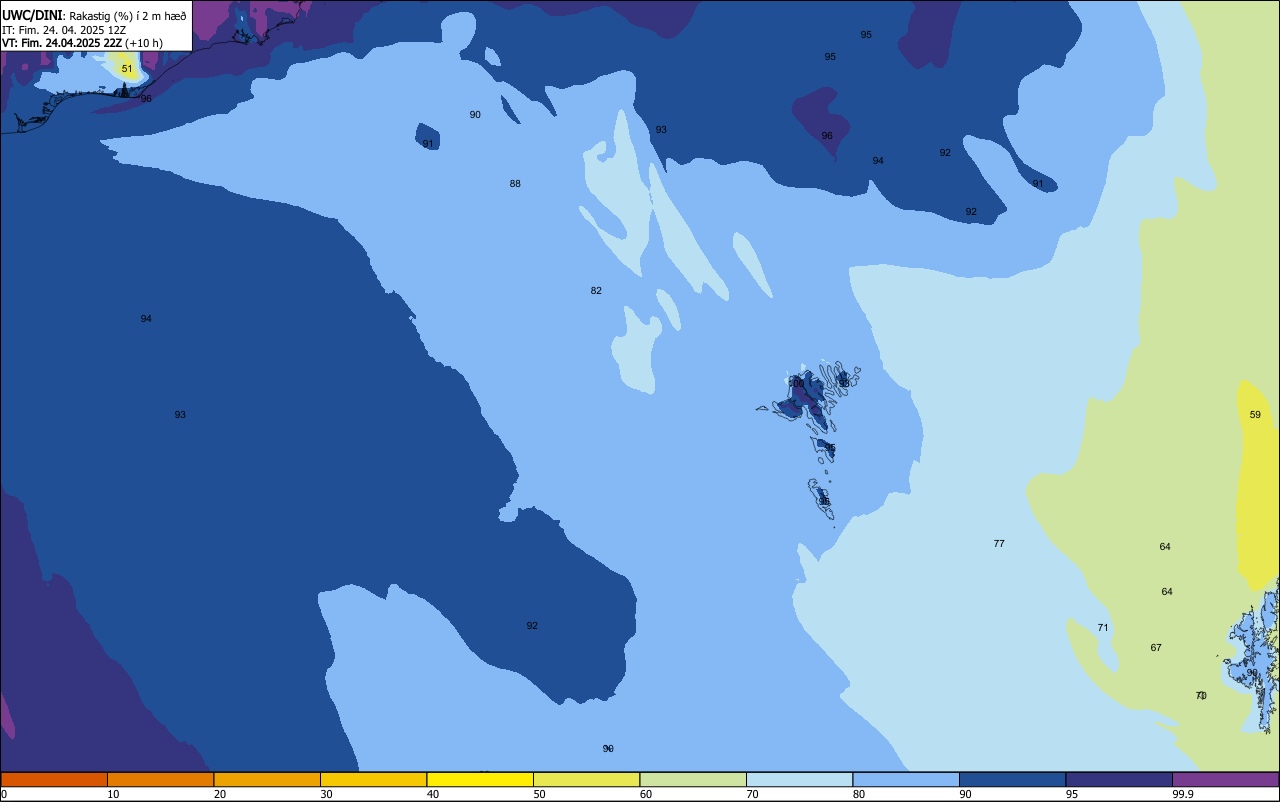
Task: Click the dark blue 90–95 legend swatch
Action: [x=1012, y=779]
